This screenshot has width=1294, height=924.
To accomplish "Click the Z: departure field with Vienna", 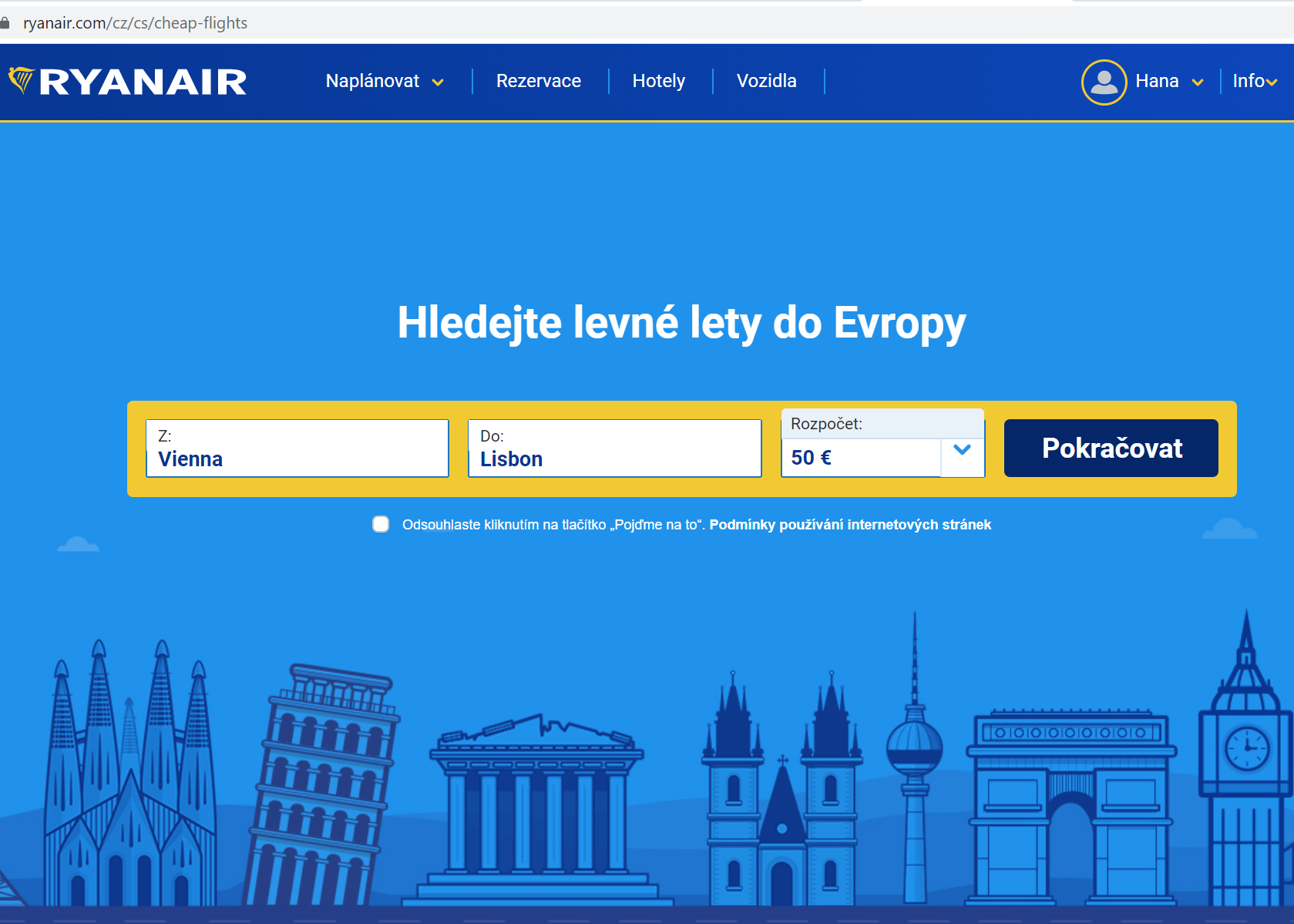I will [297, 448].
